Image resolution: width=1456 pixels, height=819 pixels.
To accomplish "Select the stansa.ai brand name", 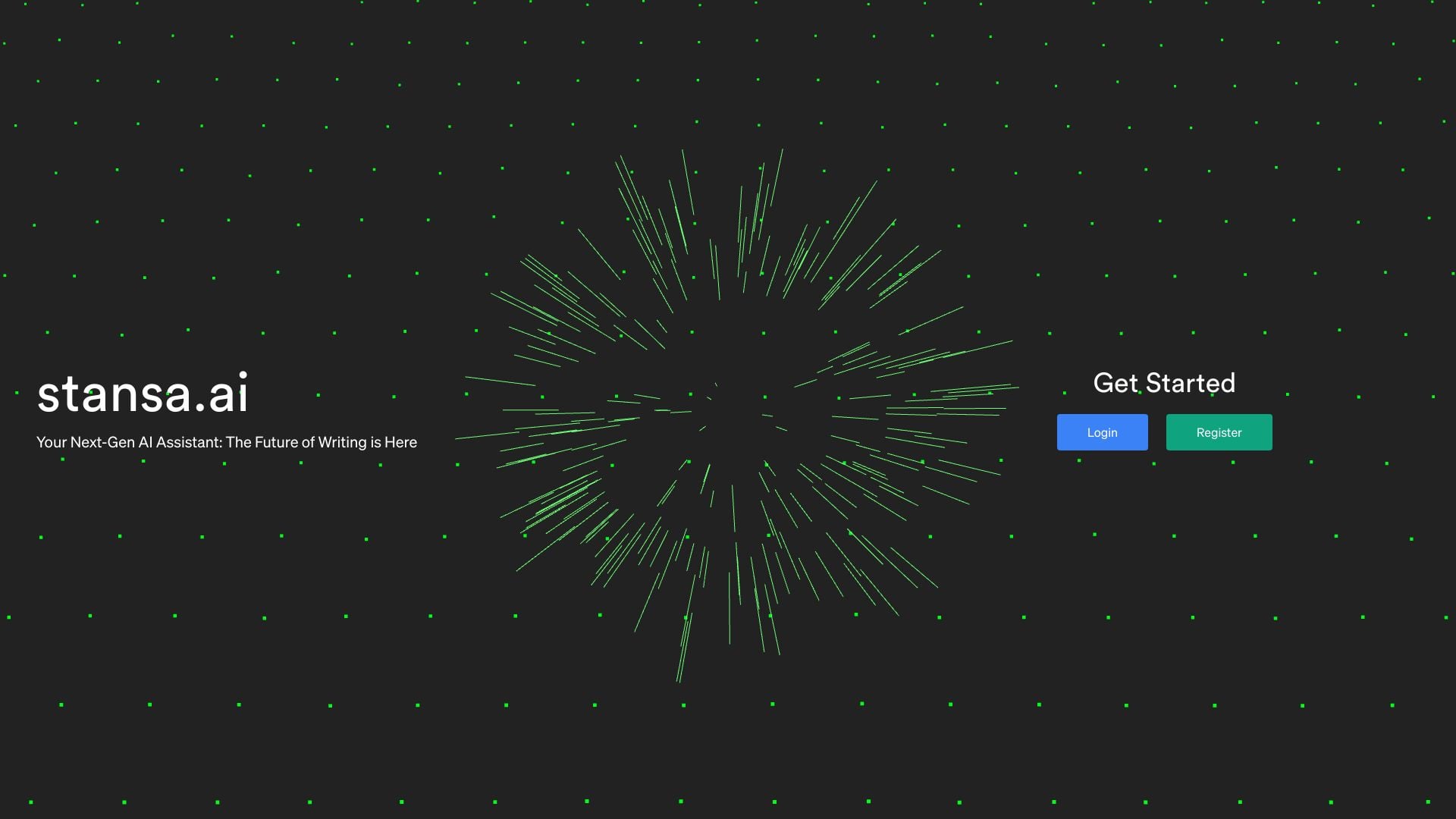I will pos(144,392).
